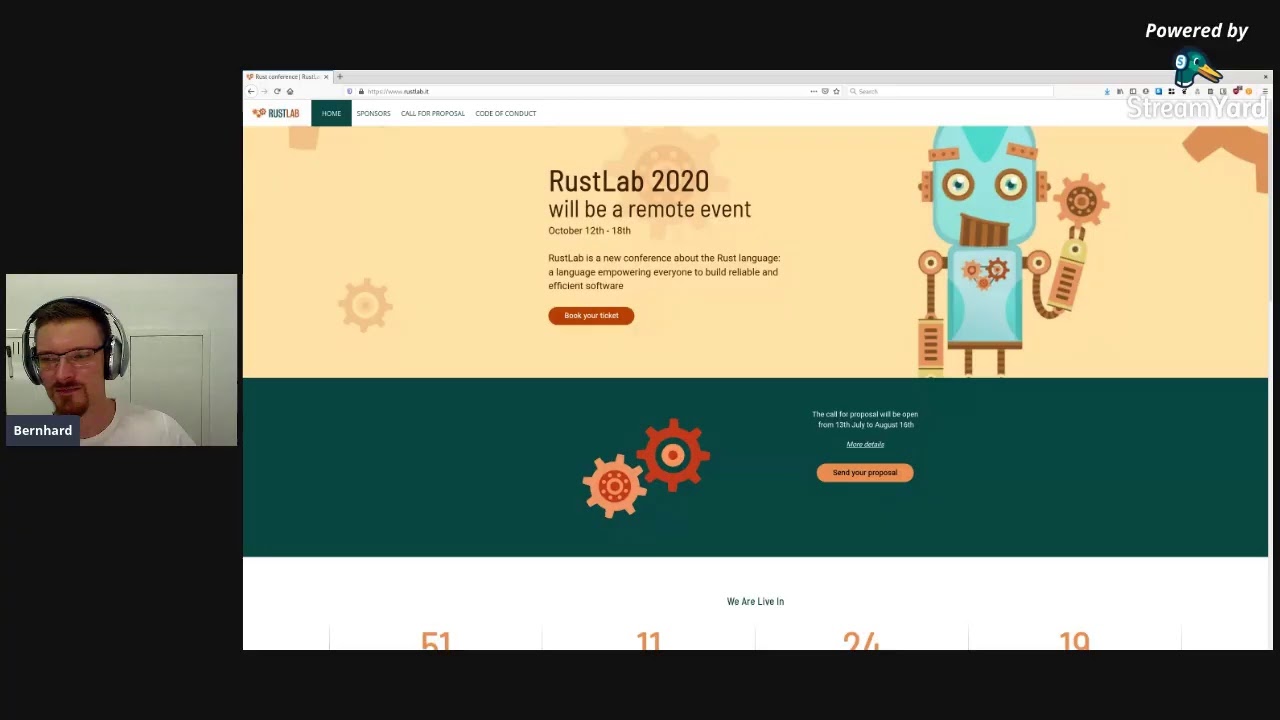Click the 'October 12th - 18th' date text
The image size is (1280, 720).
589,231
